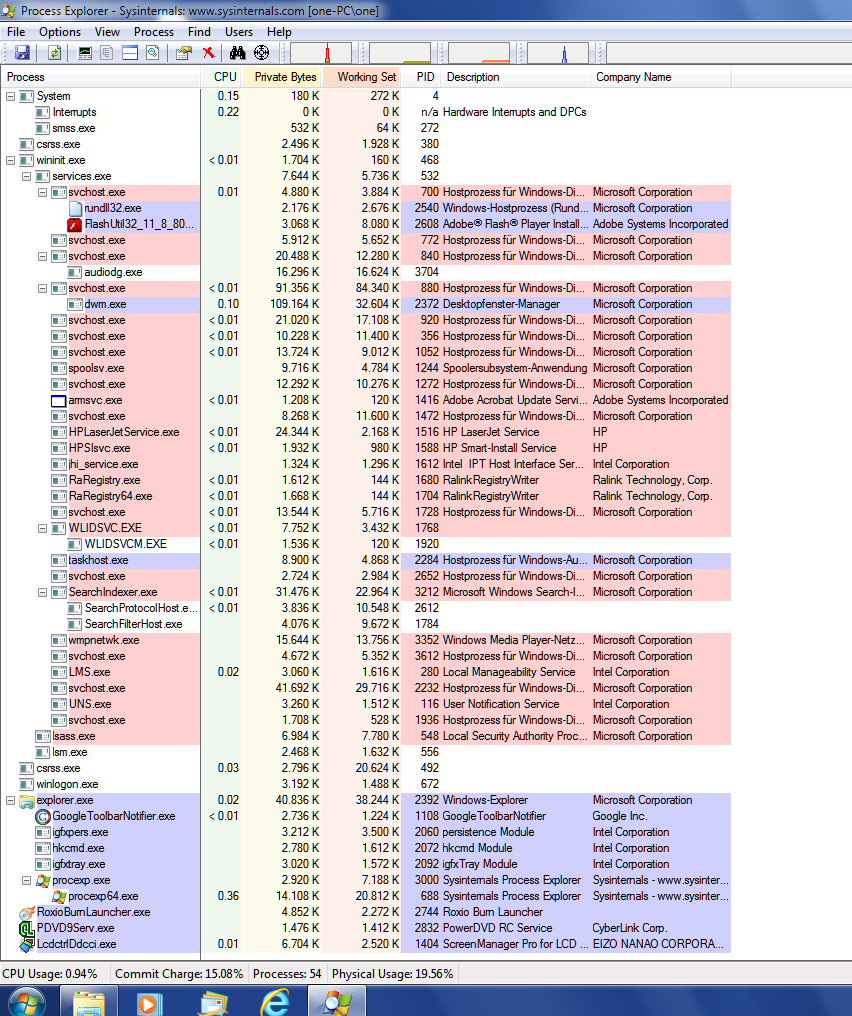Click the Process column header
The width and height of the screenshot is (852, 1016).
100,77
